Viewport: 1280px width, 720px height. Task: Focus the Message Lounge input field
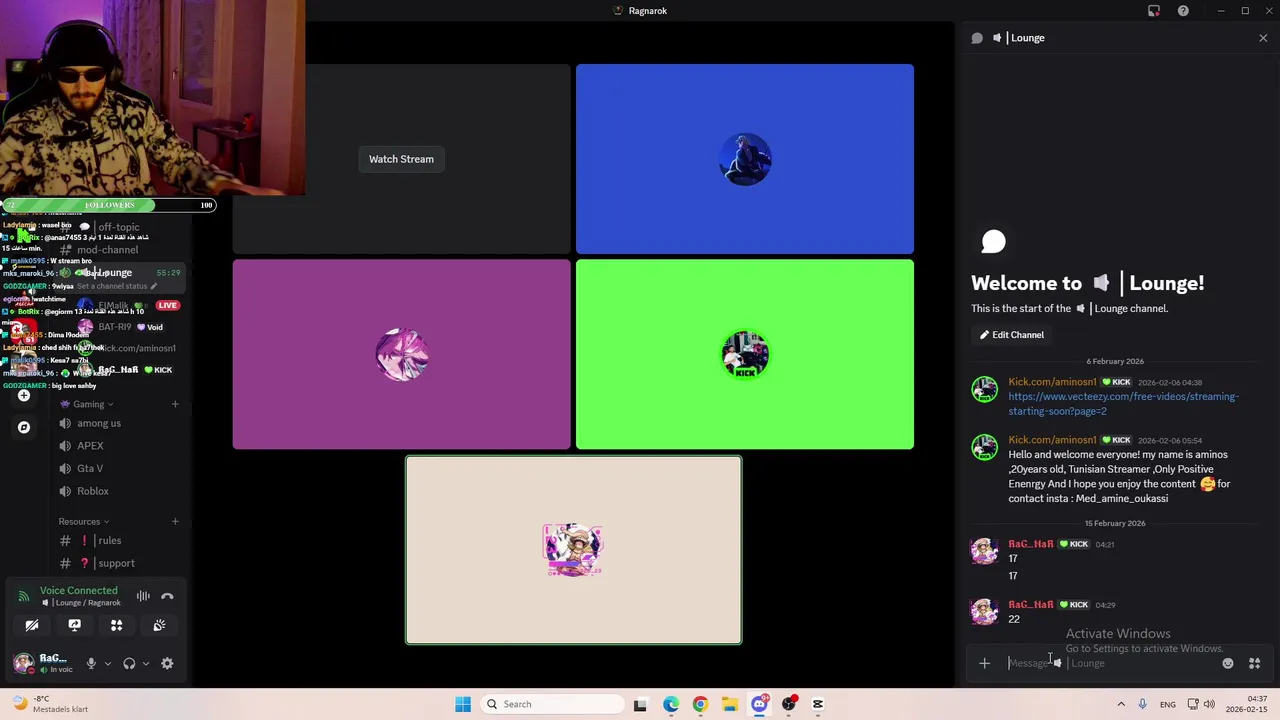1110,663
